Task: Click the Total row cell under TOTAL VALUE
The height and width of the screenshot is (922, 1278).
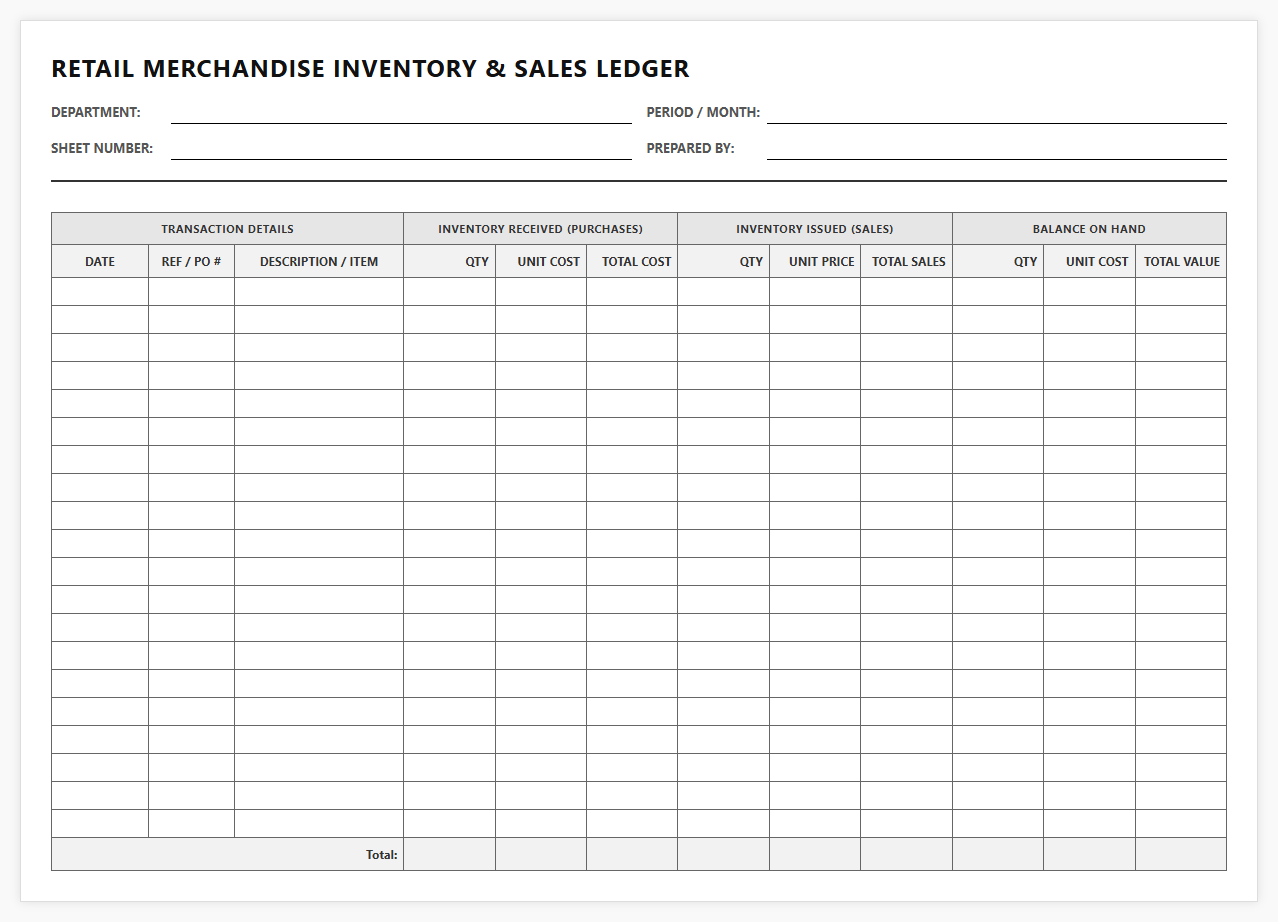Action: [x=1181, y=854]
